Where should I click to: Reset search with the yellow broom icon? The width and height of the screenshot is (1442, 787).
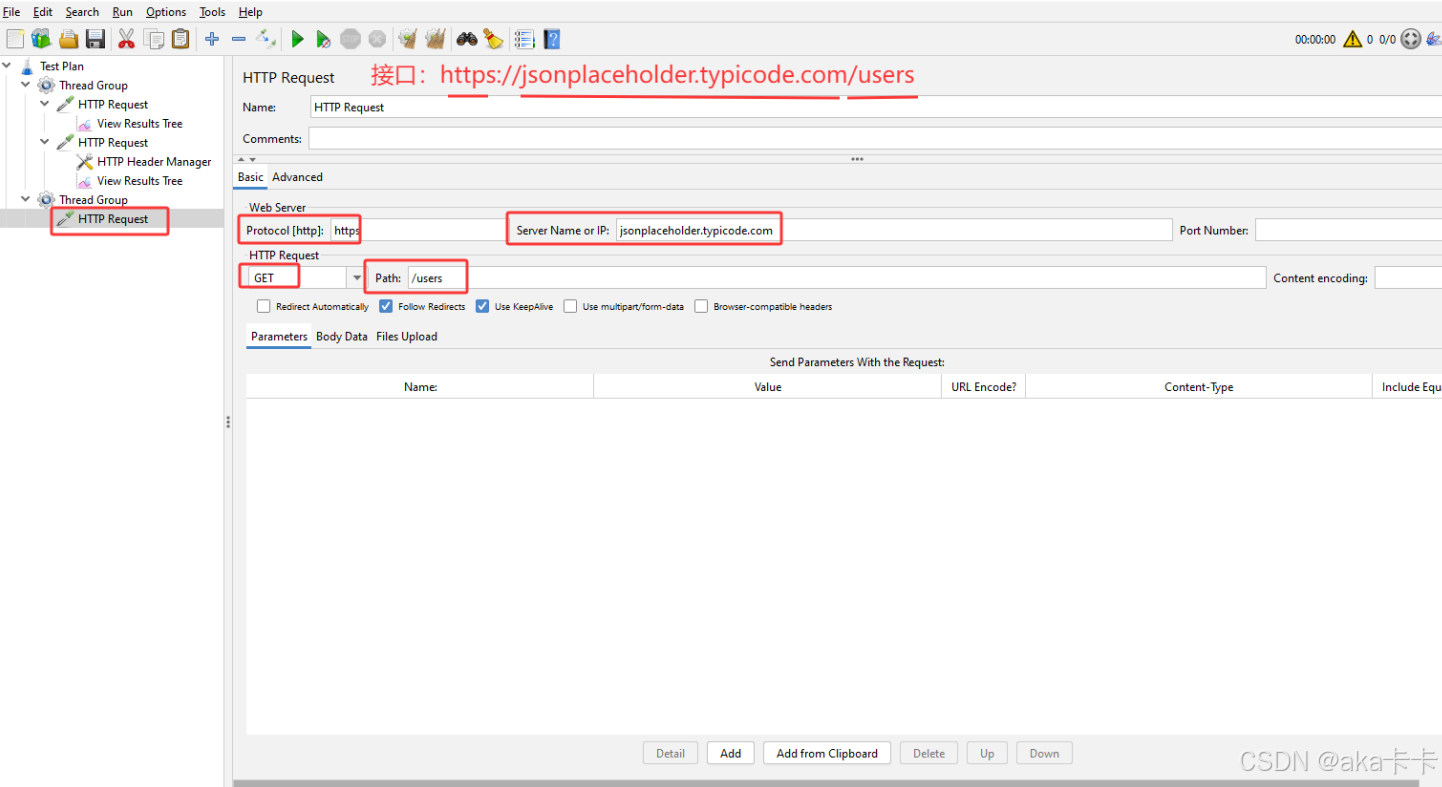point(493,39)
